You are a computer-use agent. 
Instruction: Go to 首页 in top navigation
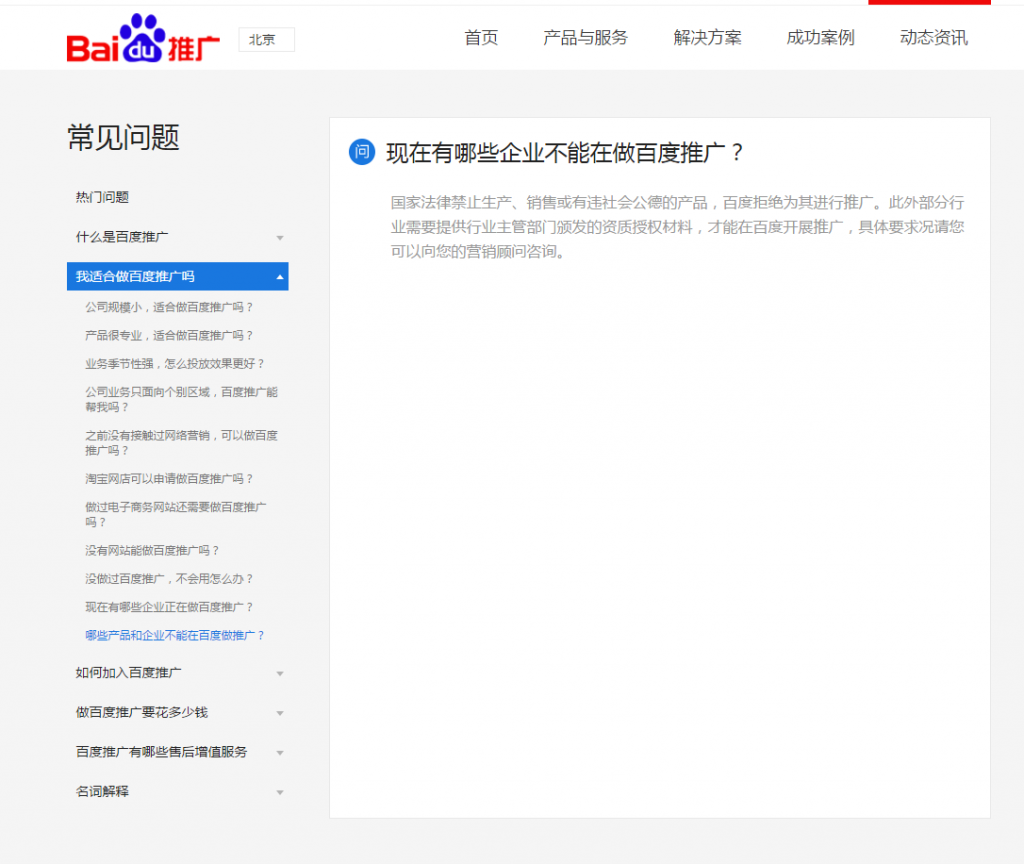click(481, 38)
